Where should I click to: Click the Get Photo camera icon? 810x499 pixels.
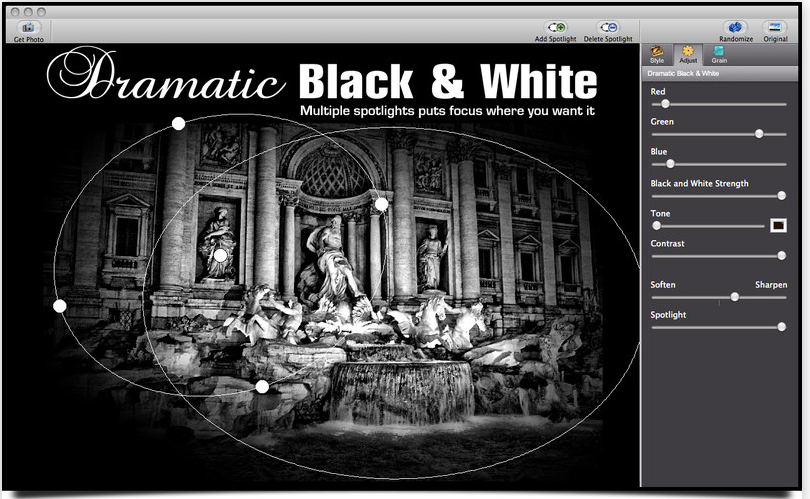click(x=28, y=27)
